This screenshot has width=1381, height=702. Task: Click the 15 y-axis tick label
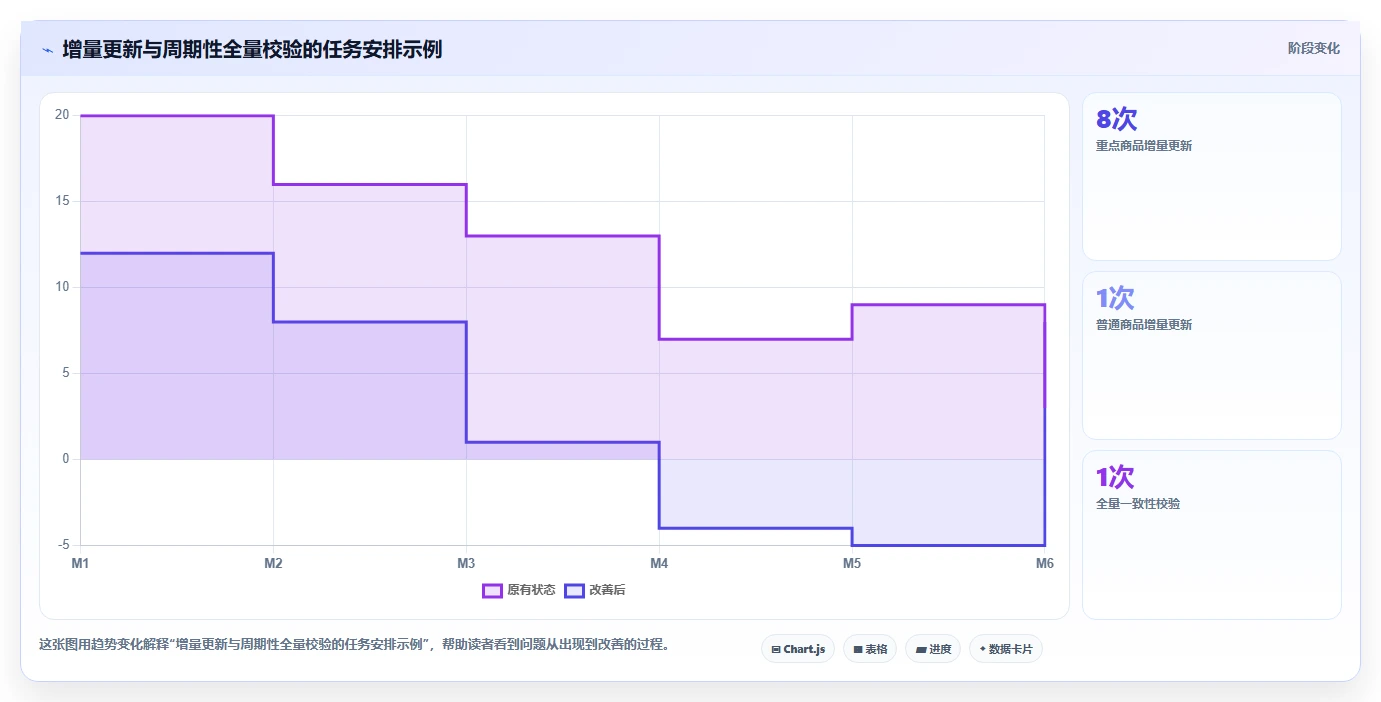[x=62, y=201]
